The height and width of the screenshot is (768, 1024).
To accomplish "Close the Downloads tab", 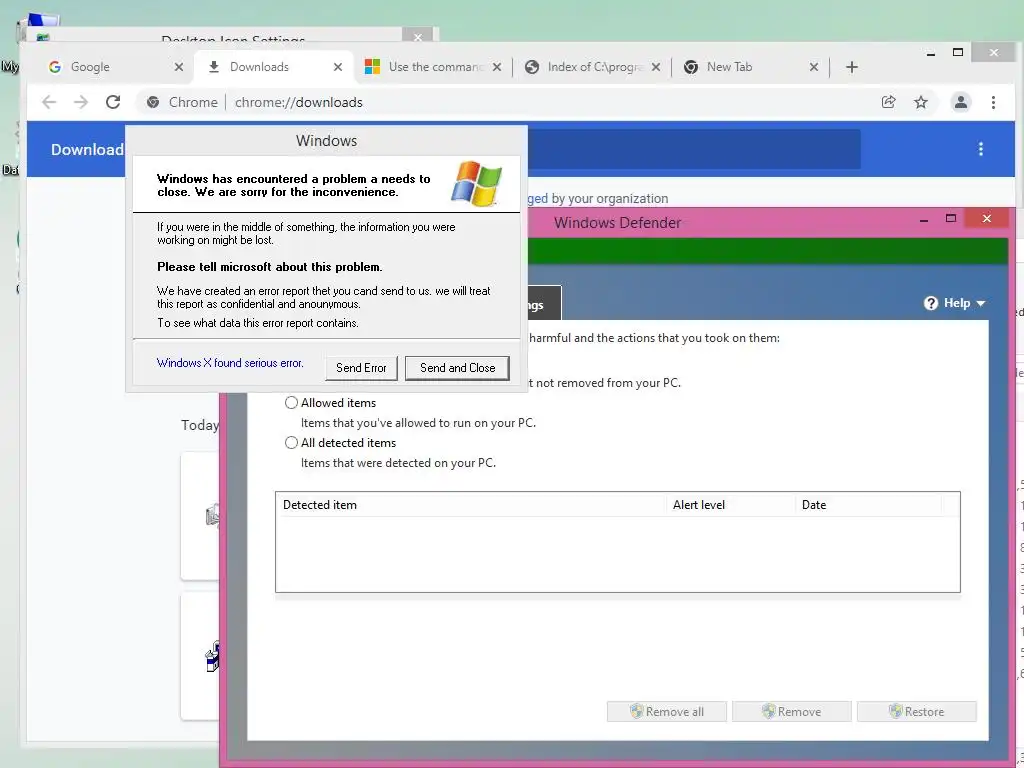I will [338, 67].
